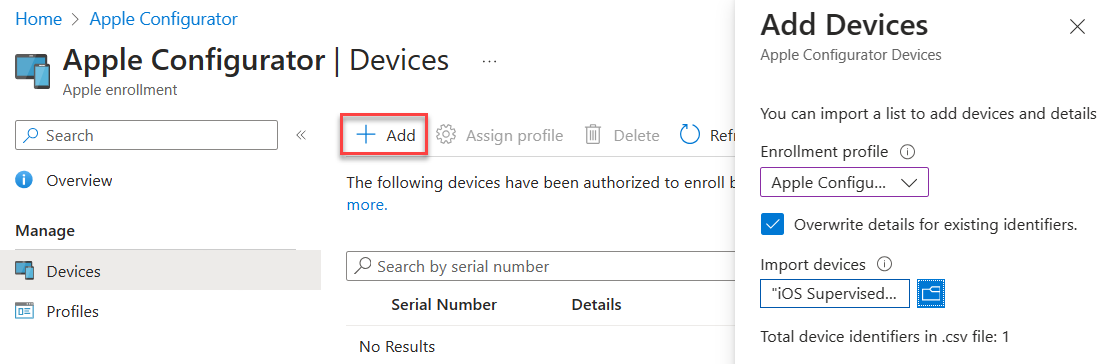Click the Import devices file name field
Screen dimensions: 1114x364
click(x=835, y=293)
